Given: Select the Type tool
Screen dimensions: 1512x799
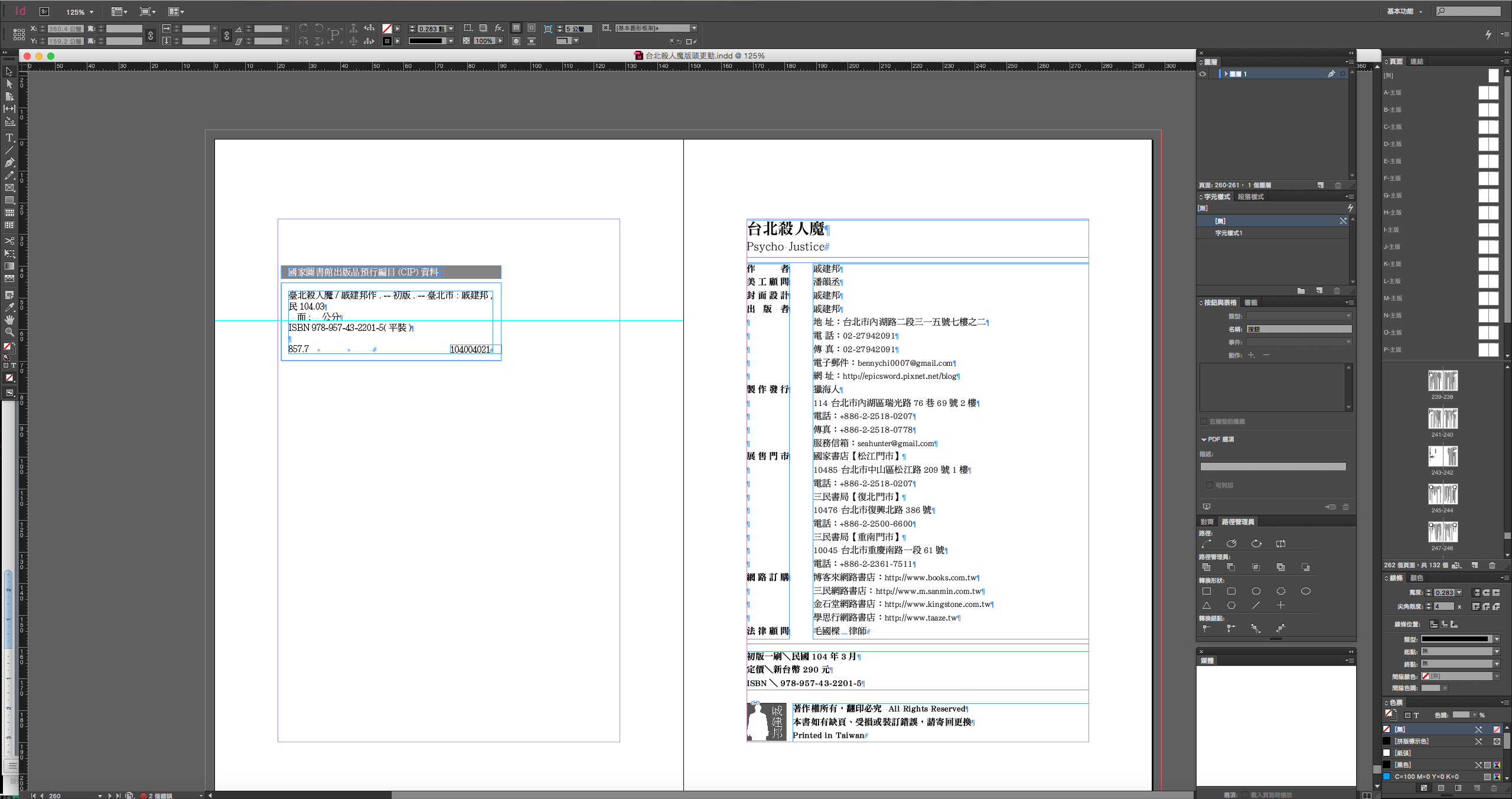Looking at the screenshot, I should [9, 137].
